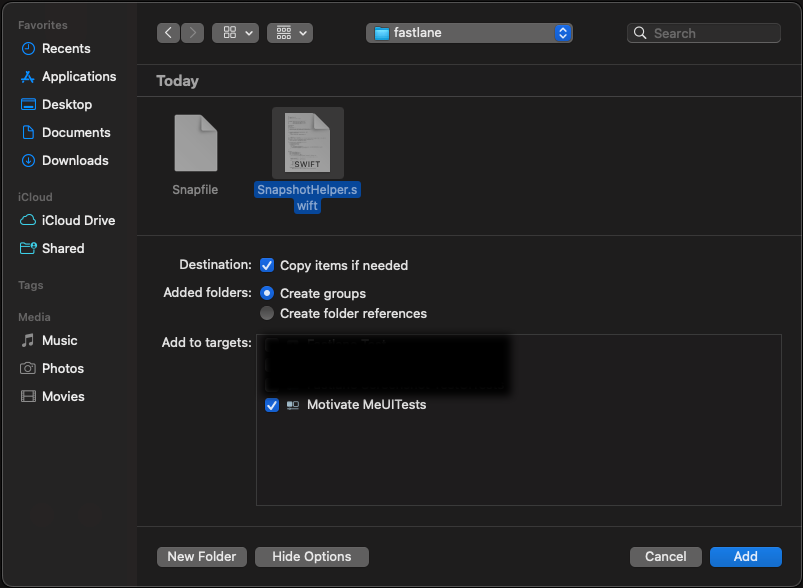Uncheck the Motivate MeUITests target
The width and height of the screenshot is (803, 588).
point(273,405)
